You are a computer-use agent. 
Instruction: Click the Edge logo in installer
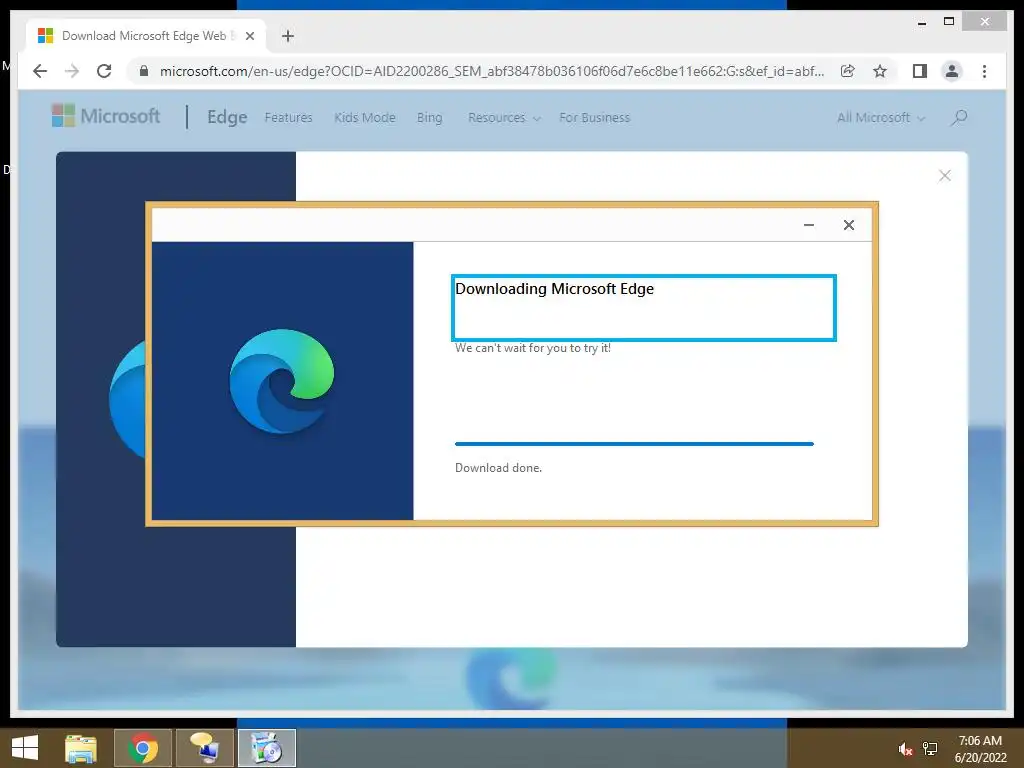click(x=281, y=381)
